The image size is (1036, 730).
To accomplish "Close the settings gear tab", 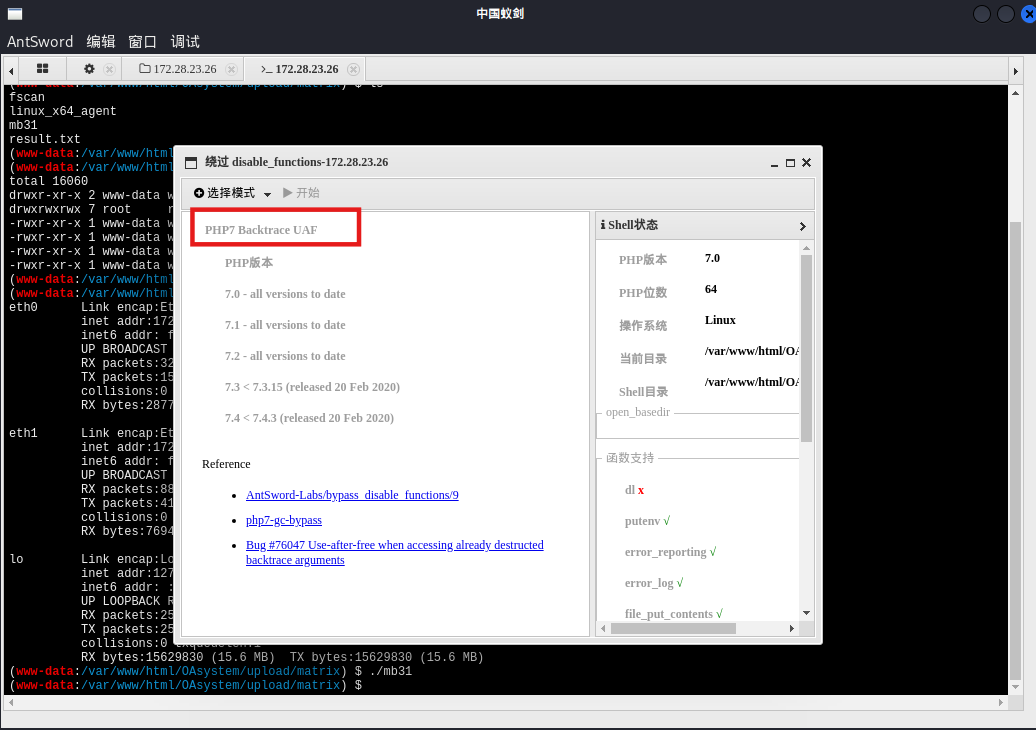I will point(110,69).
